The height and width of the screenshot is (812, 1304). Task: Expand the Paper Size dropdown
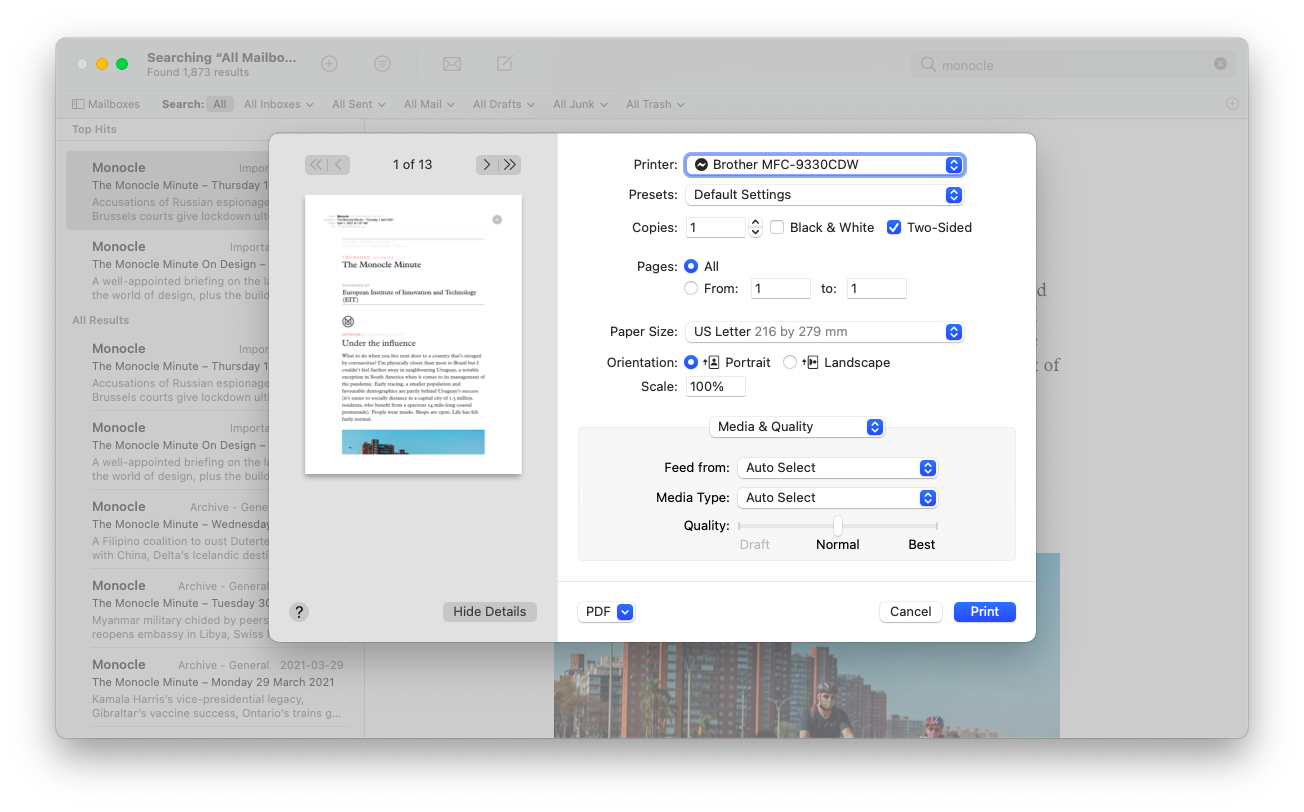tap(824, 332)
